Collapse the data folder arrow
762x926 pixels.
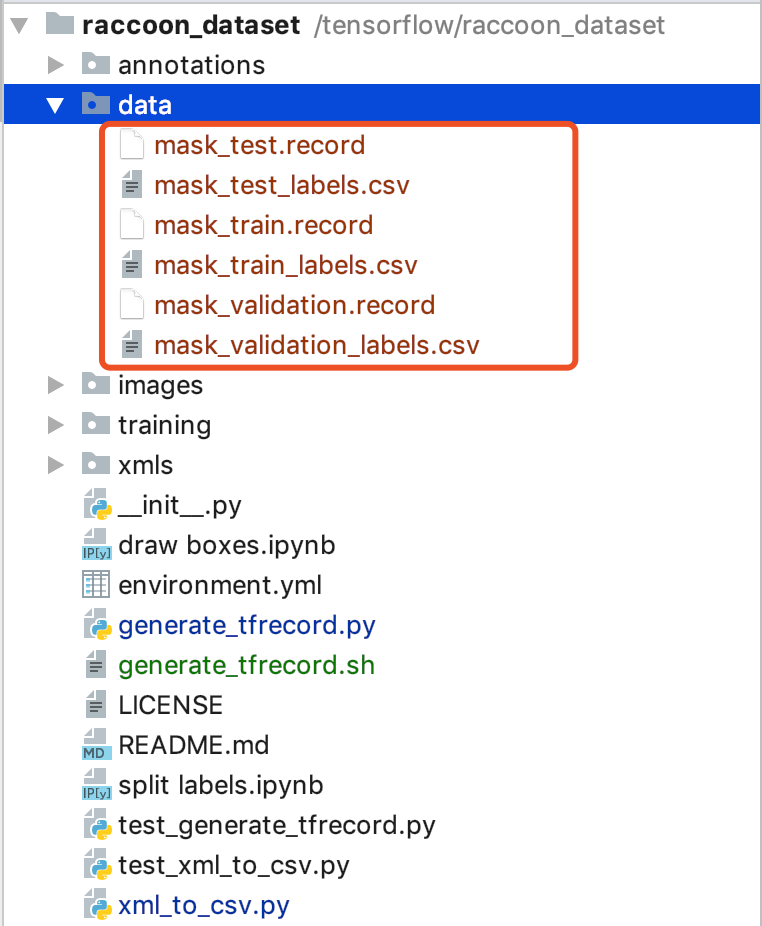(x=55, y=105)
